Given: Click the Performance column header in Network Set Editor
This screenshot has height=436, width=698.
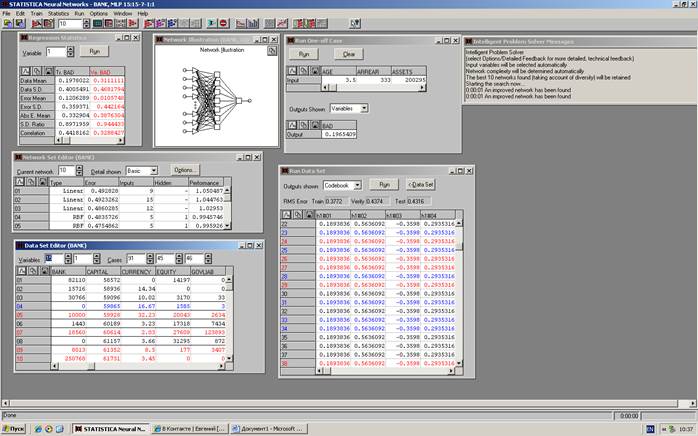Looking at the screenshot, I should coord(205,182).
